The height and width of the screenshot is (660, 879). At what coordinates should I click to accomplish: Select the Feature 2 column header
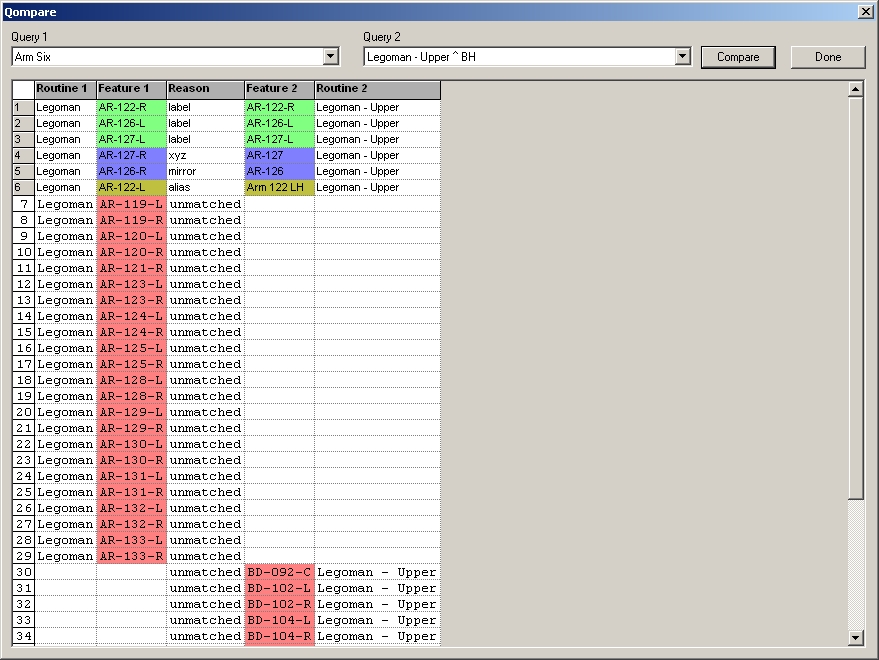[279, 89]
